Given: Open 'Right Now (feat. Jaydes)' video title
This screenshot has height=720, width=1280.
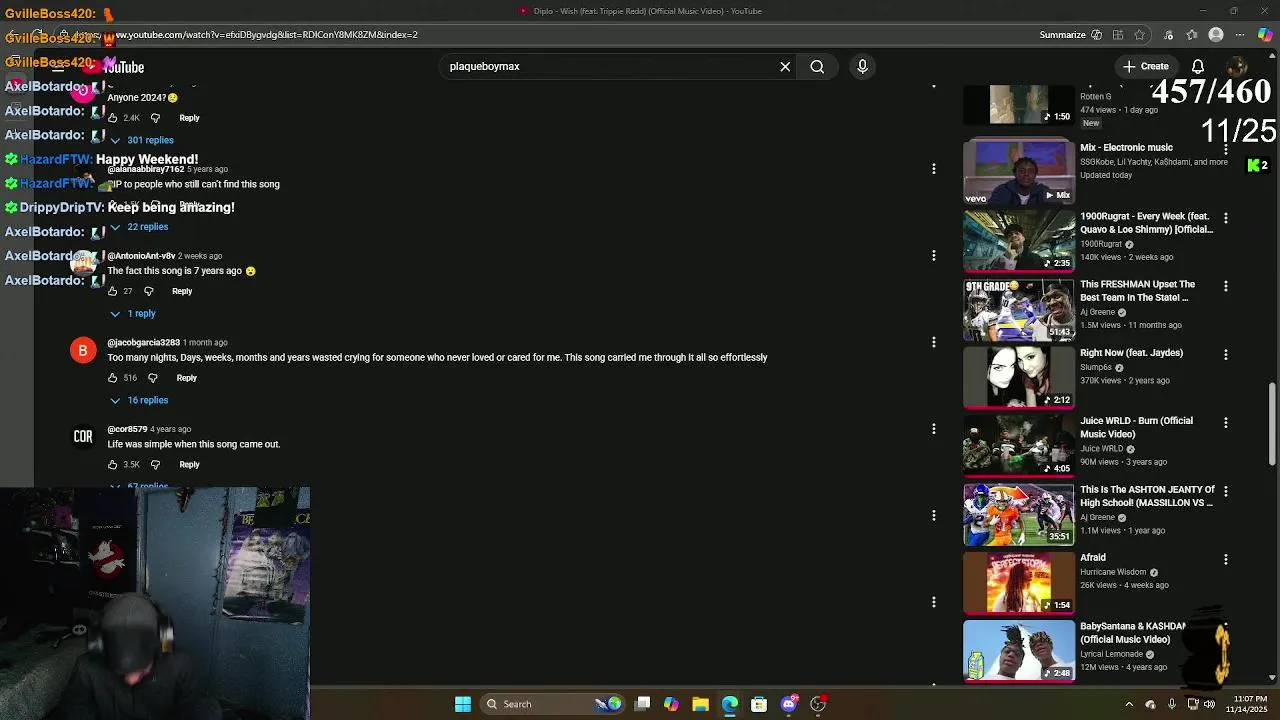Looking at the screenshot, I should pos(1131,353).
